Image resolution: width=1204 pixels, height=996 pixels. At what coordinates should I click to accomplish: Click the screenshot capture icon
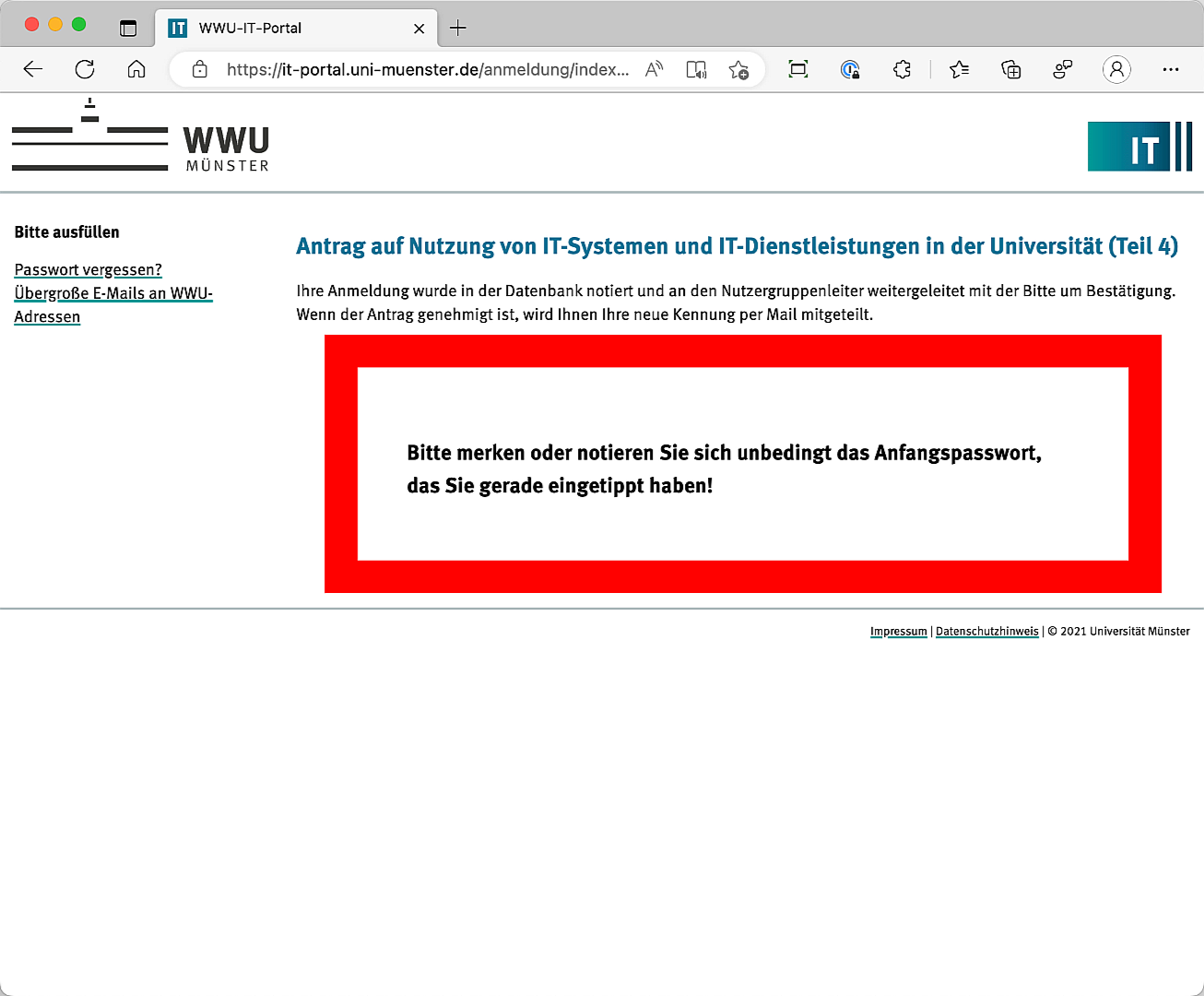(x=798, y=69)
